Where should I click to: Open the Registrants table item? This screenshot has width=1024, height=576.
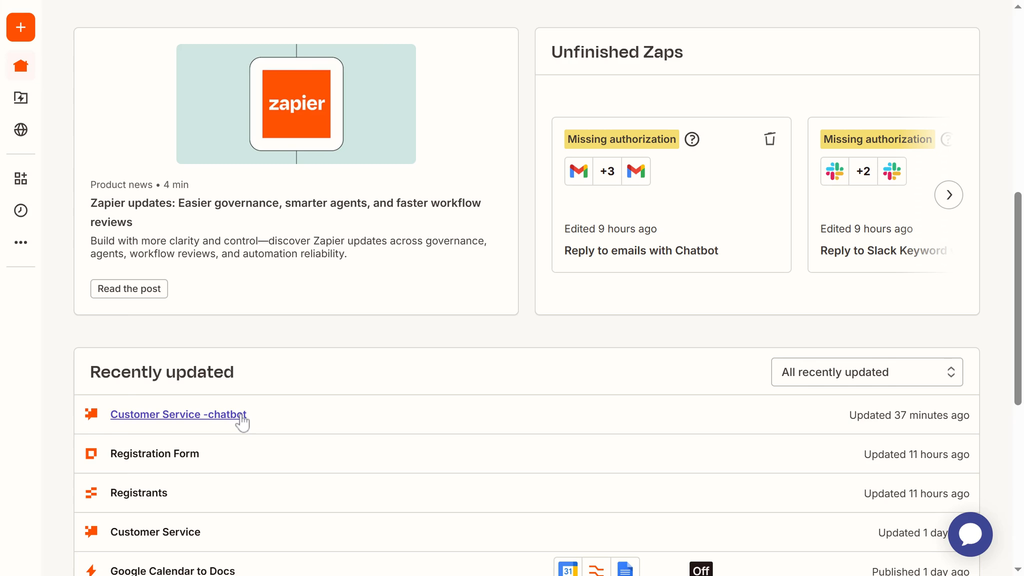point(138,493)
